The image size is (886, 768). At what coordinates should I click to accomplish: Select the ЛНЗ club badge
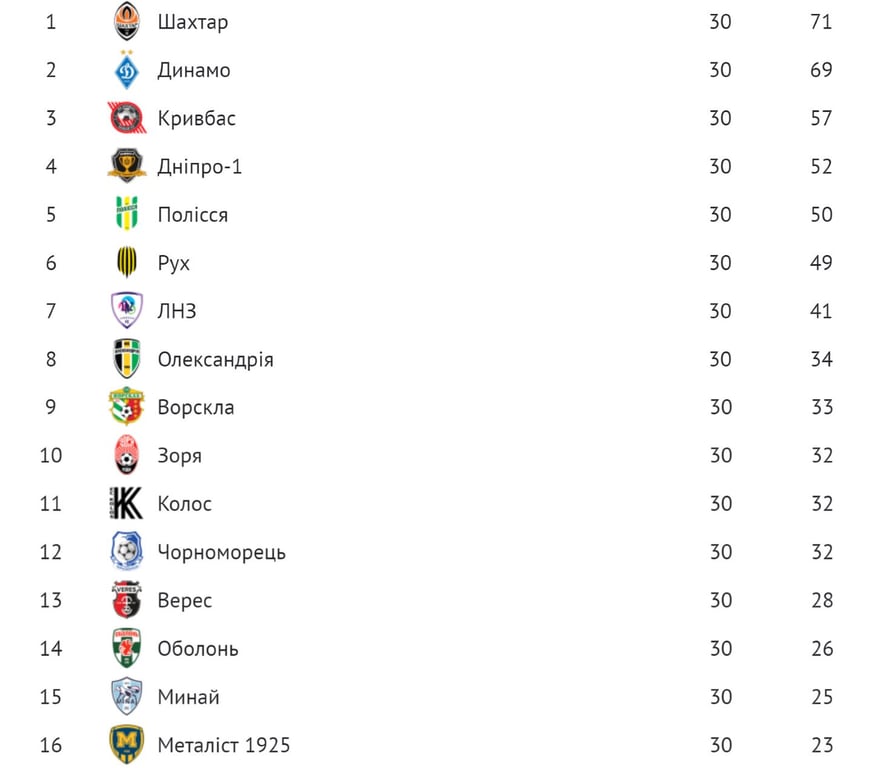pyautogui.click(x=127, y=311)
